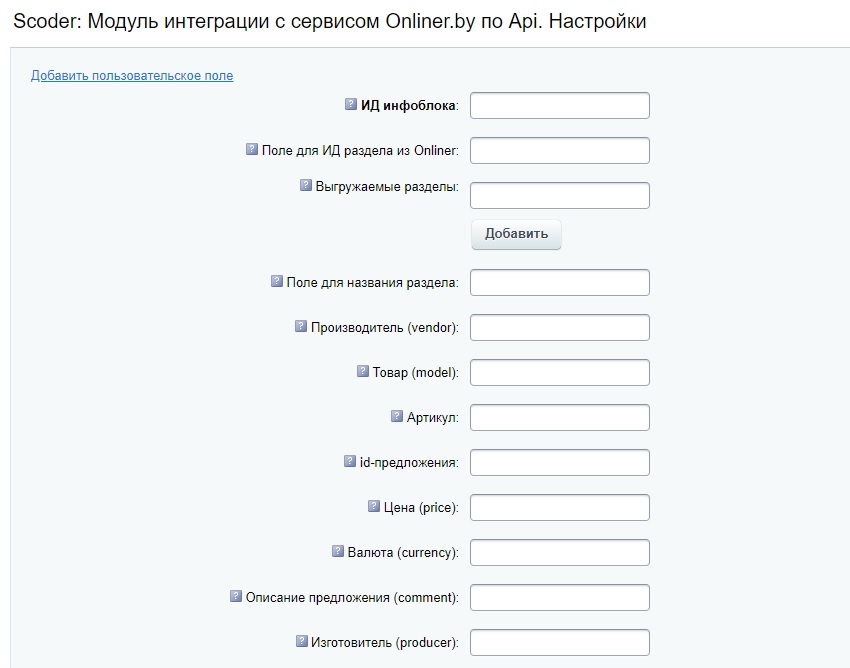Click the Изготовитель (producer) text field

[559, 642]
